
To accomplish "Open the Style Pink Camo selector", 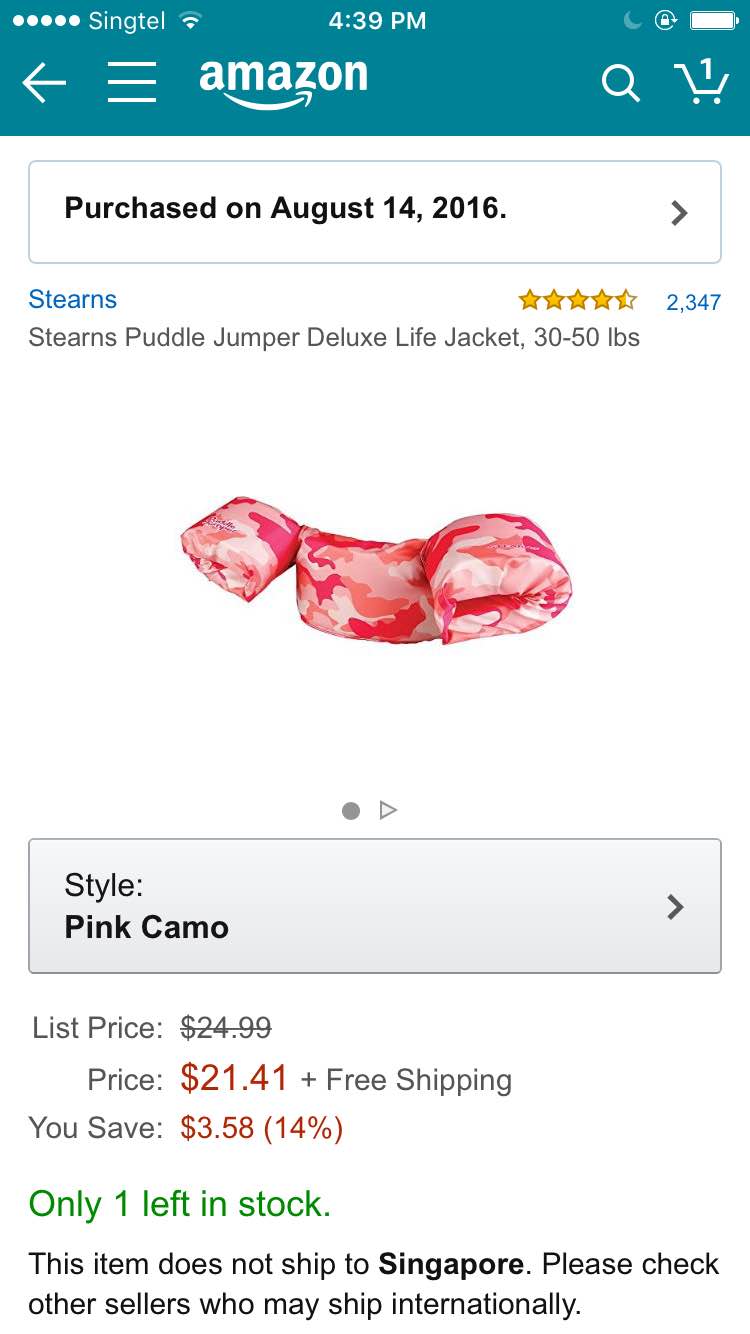I will [x=375, y=906].
